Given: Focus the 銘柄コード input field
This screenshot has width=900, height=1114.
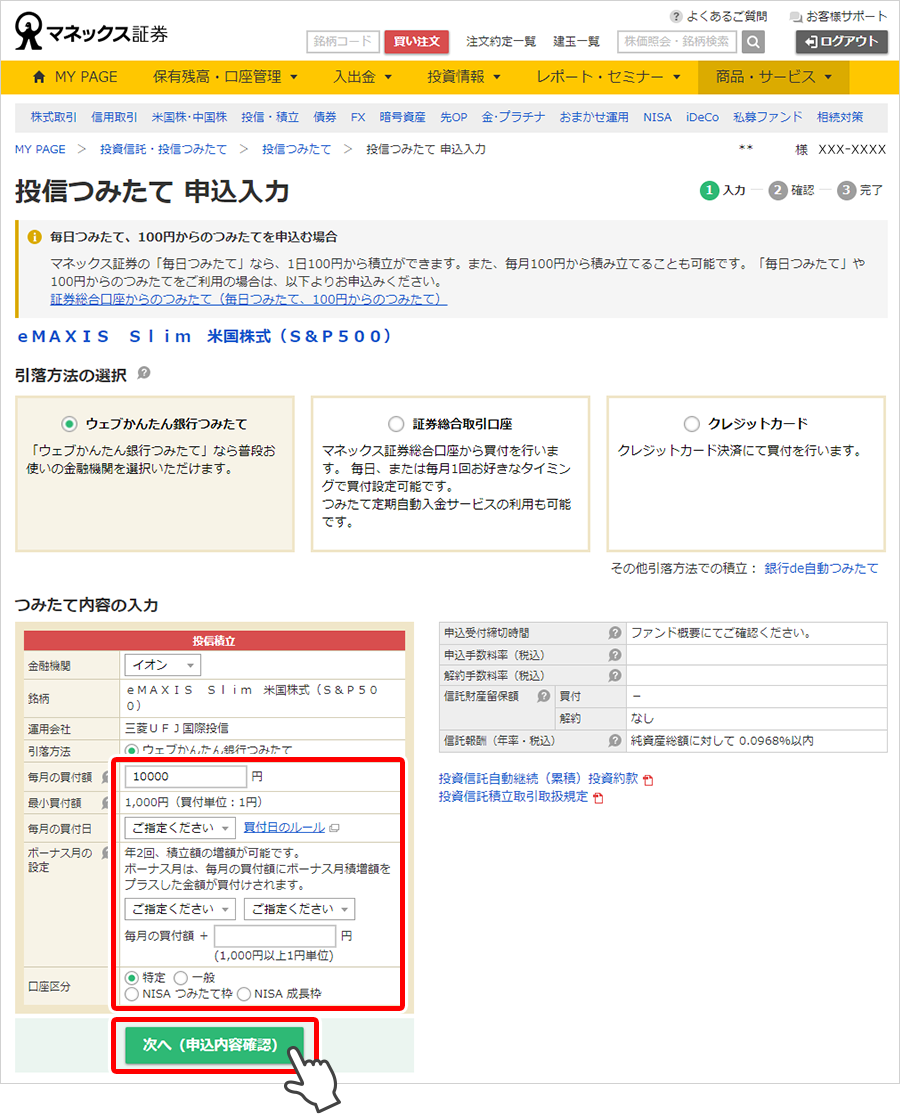Looking at the screenshot, I should click(343, 42).
